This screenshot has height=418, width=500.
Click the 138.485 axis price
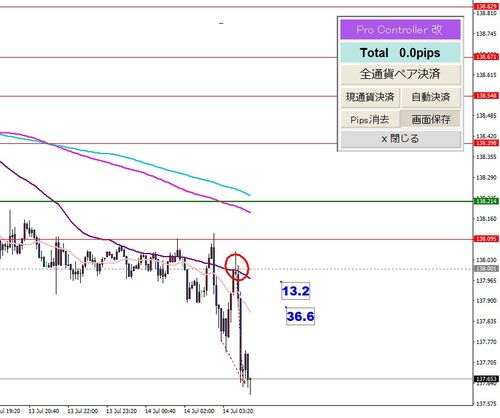tap(486, 116)
